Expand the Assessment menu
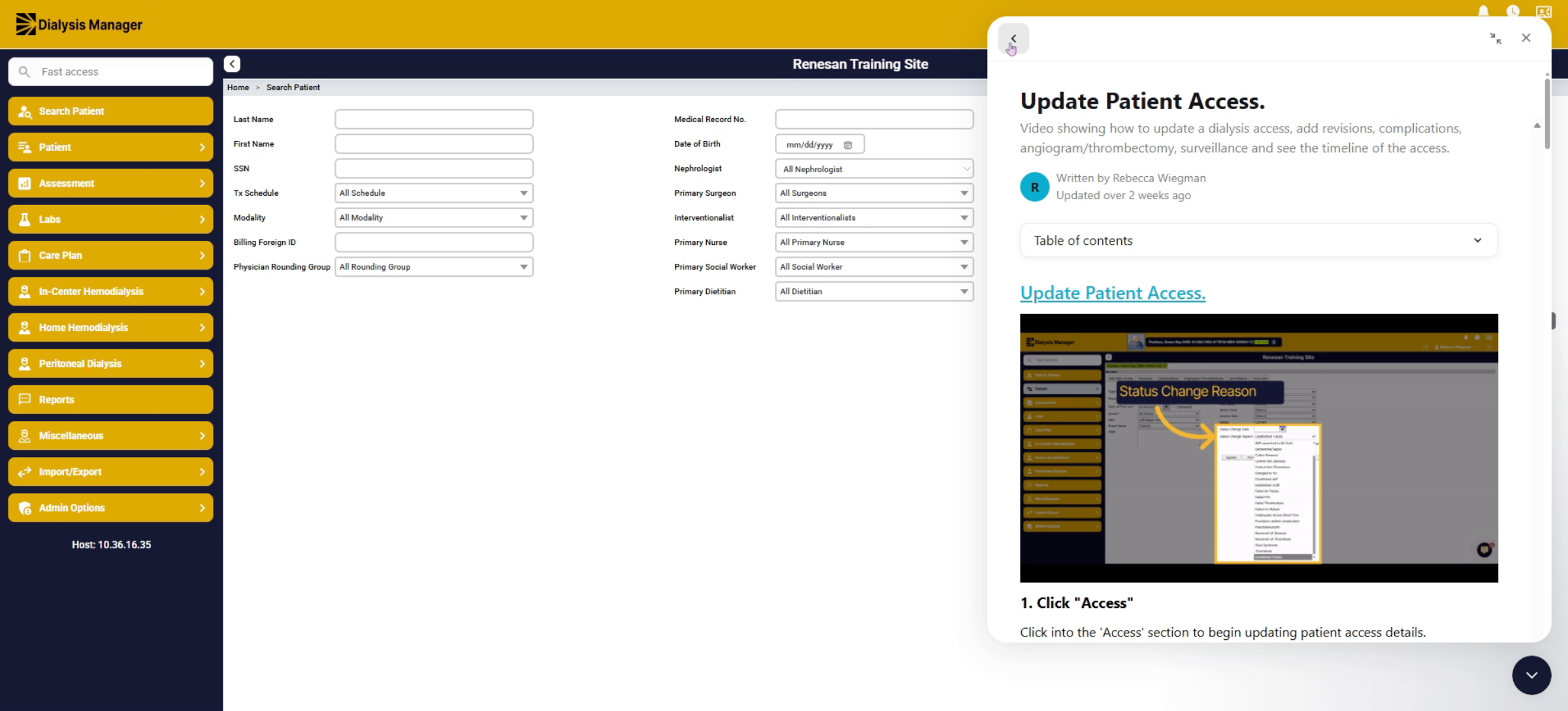 (x=110, y=183)
